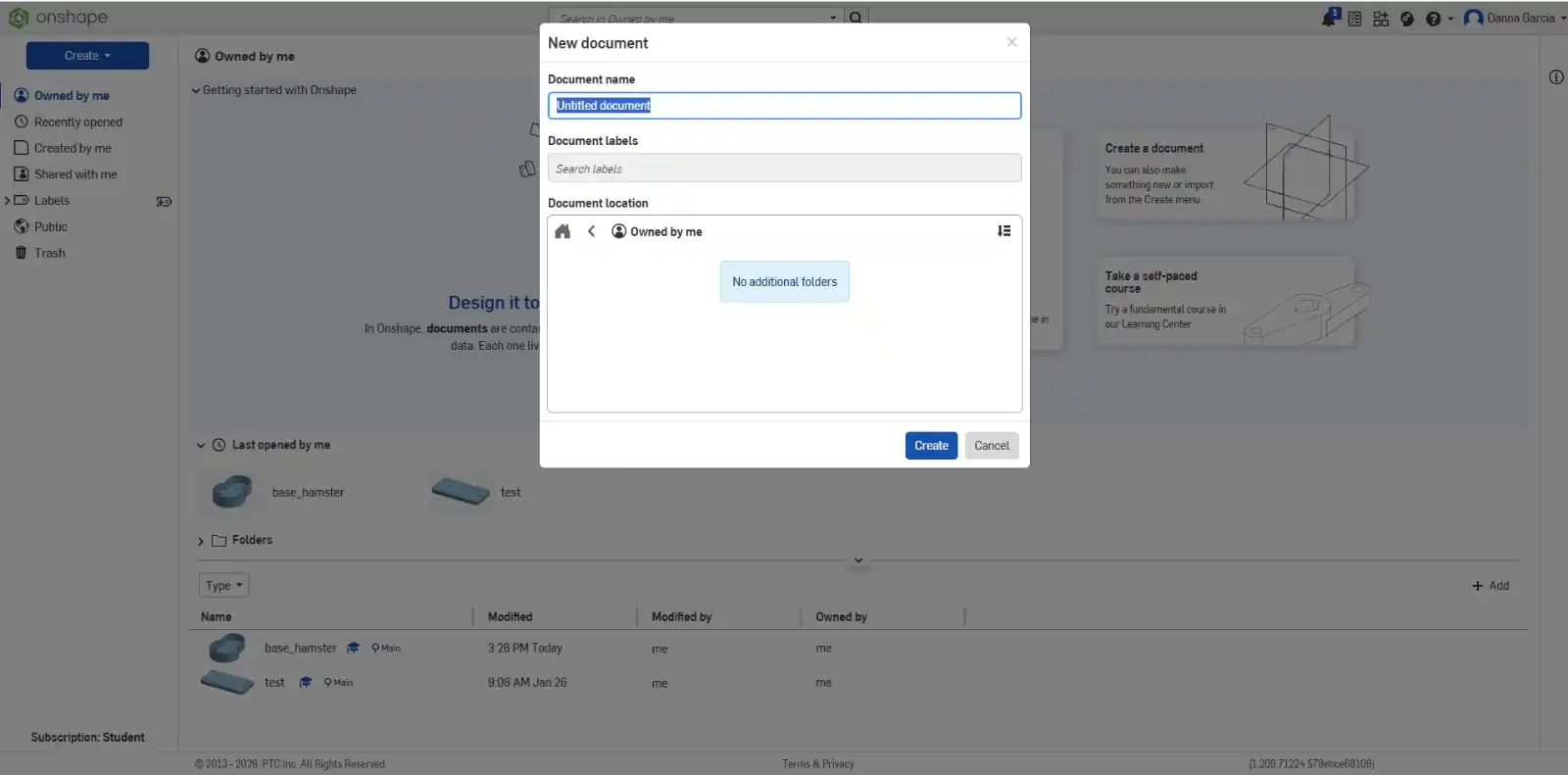This screenshot has height=775, width=1568.
Task: Click the Create button in dialog
Action: point(931,446)
